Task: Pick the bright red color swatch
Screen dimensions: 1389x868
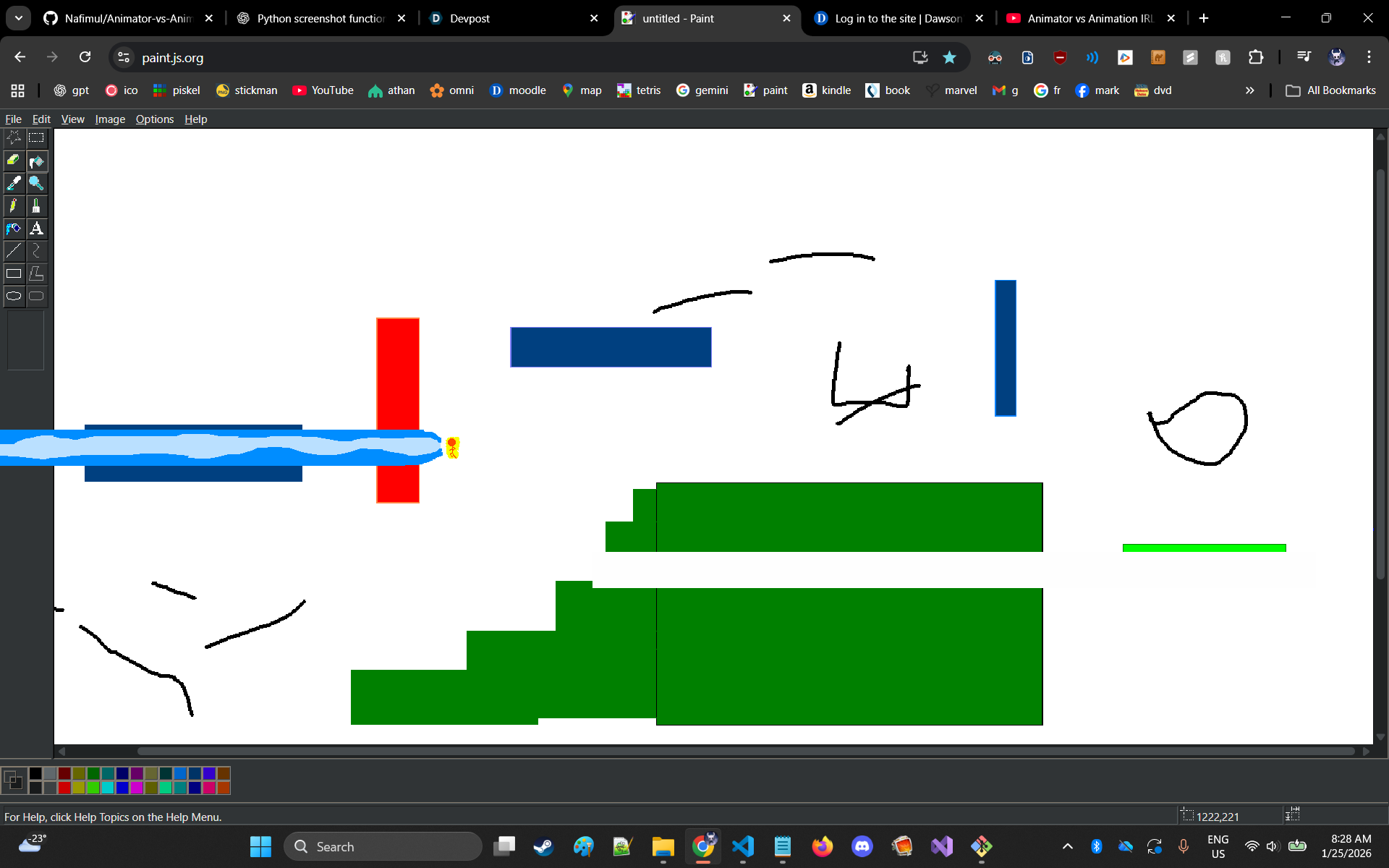Action: 64,788
